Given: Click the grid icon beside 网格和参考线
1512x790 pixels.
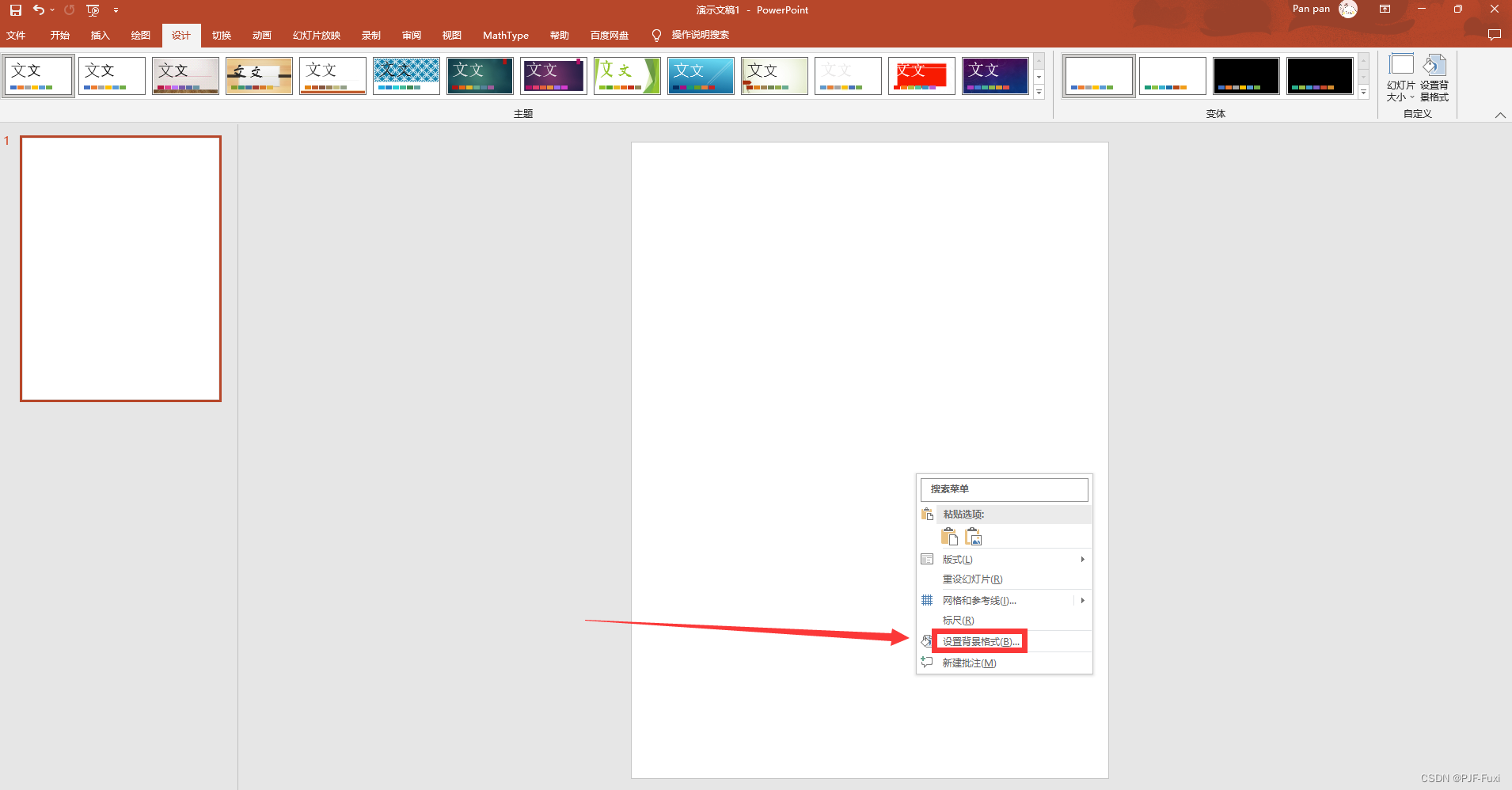Looking at the screenshot, I should point(927,600).
